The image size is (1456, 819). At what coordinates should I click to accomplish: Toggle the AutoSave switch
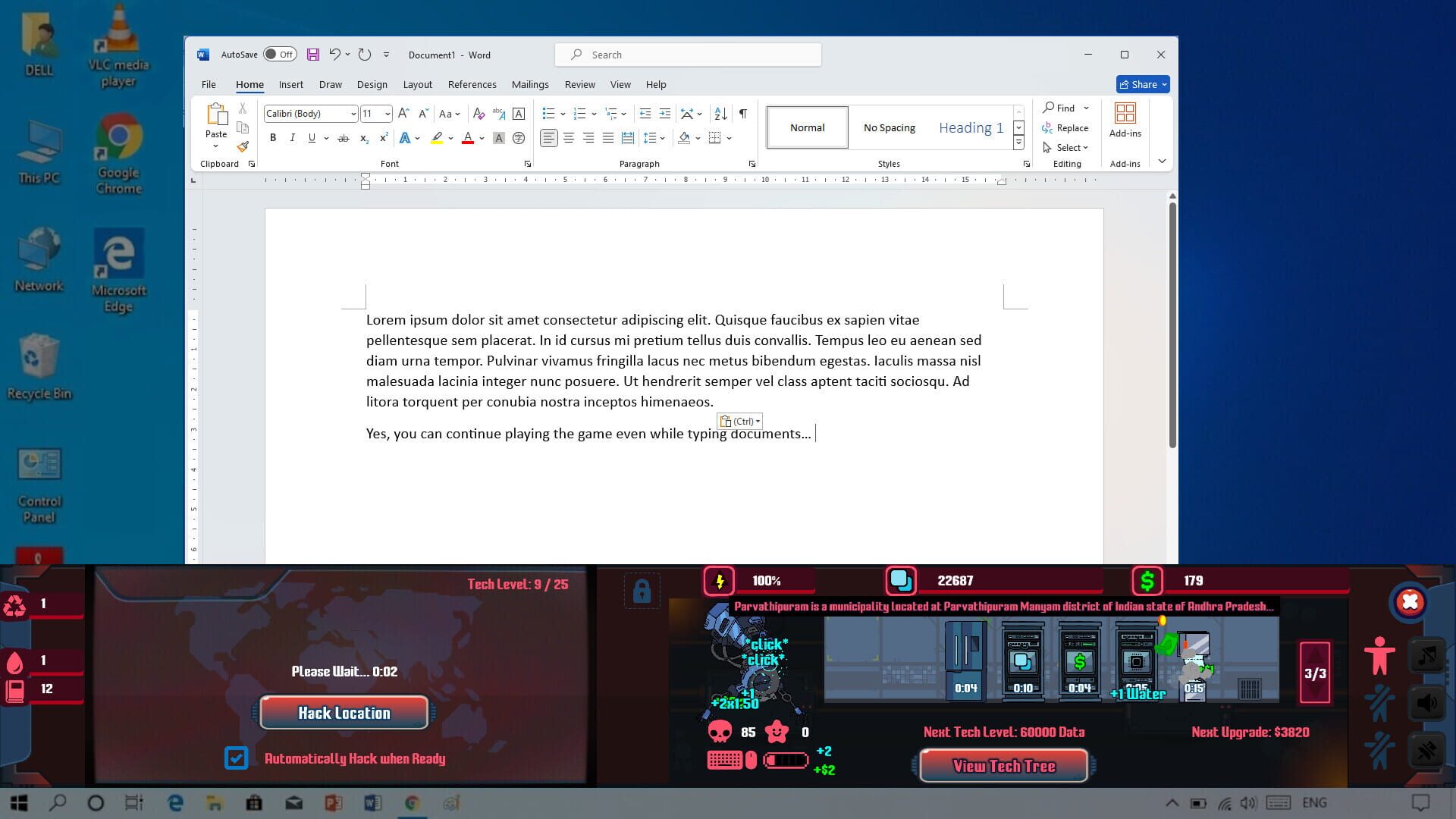278,55
